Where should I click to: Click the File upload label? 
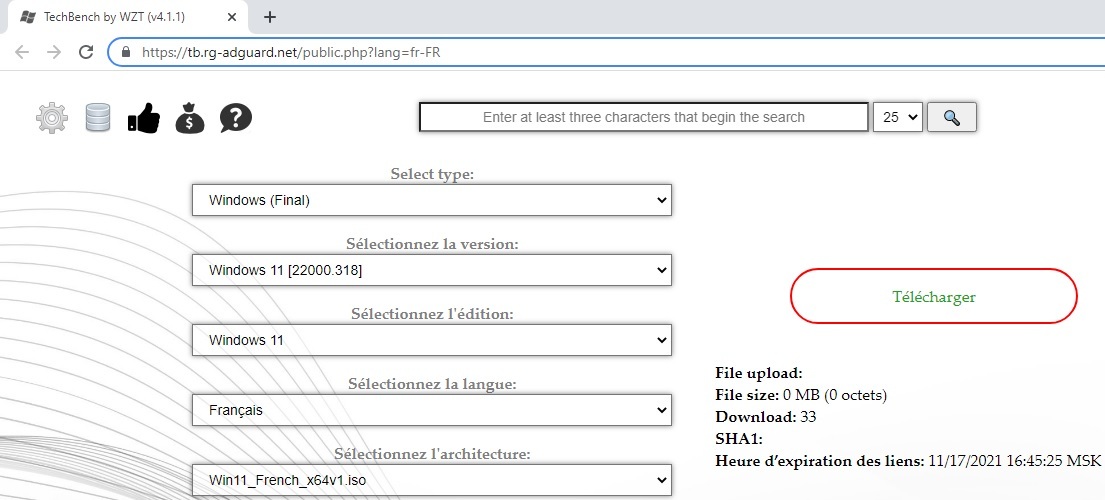point(759,373)
